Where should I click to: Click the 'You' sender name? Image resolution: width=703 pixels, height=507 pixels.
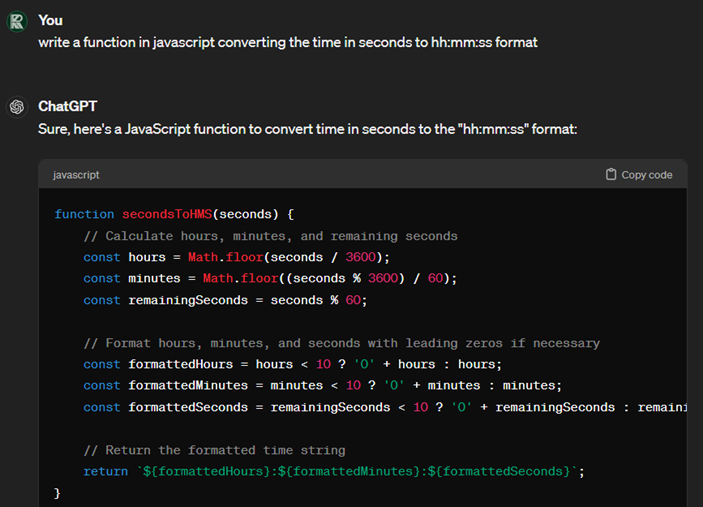click(x=50, y=20)
